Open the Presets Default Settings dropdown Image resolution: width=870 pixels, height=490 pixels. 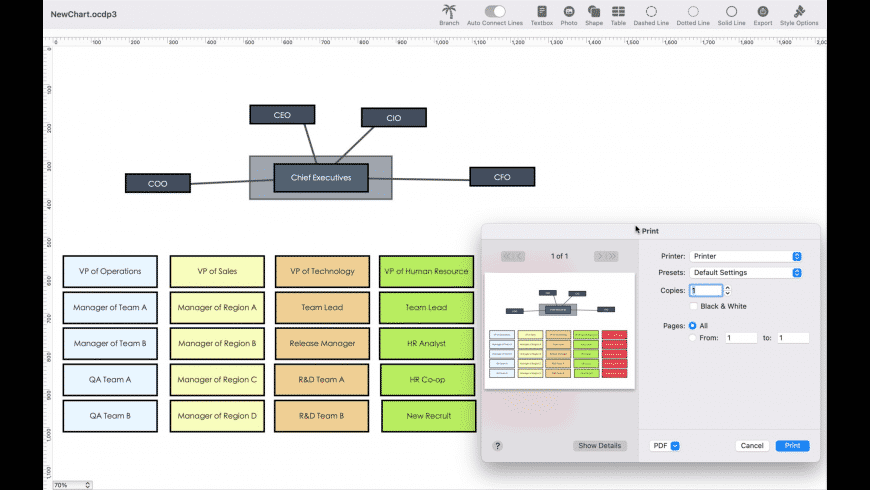coord(746,272)
